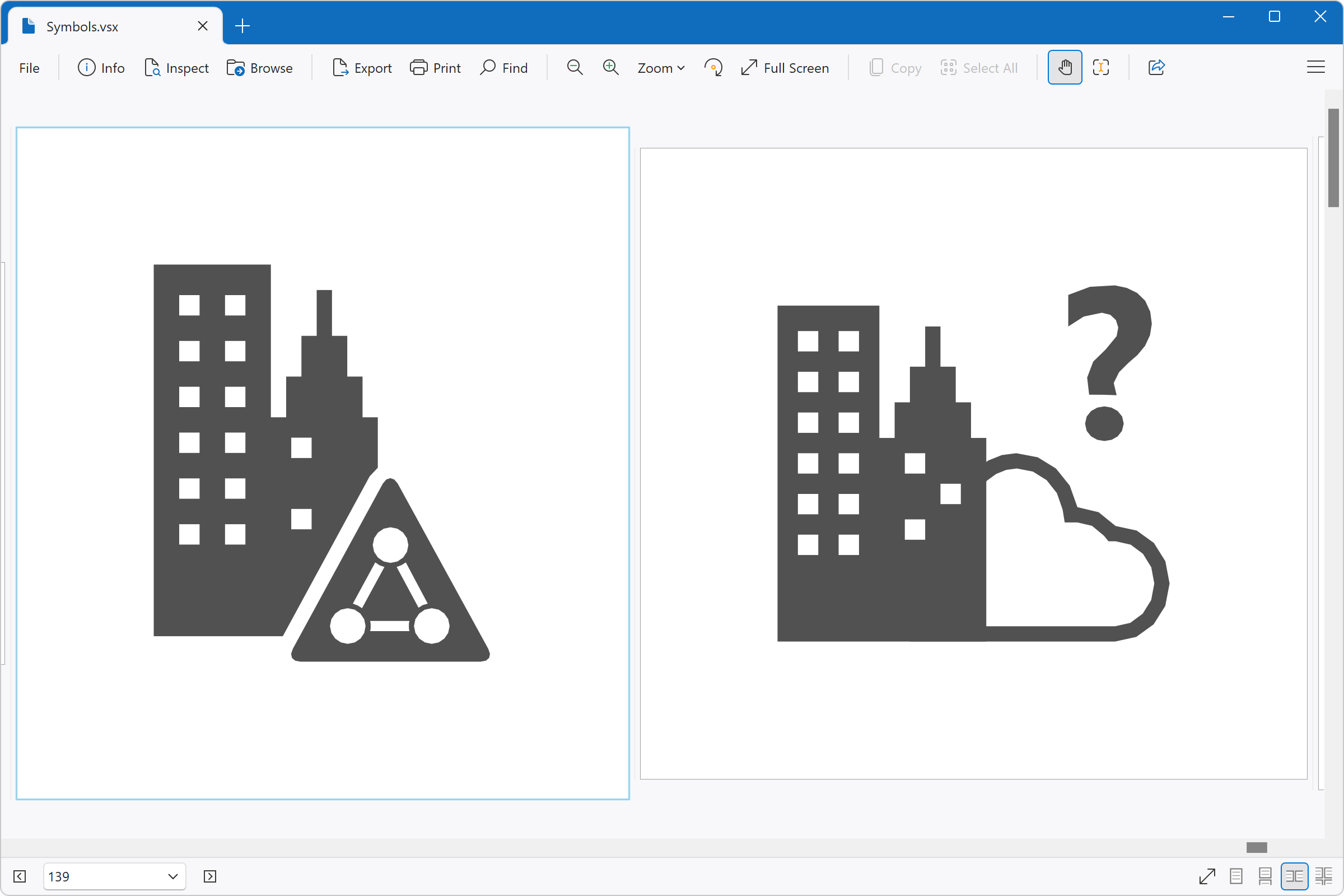
Task: Enable two-page continuous view
Action: 1323,876
